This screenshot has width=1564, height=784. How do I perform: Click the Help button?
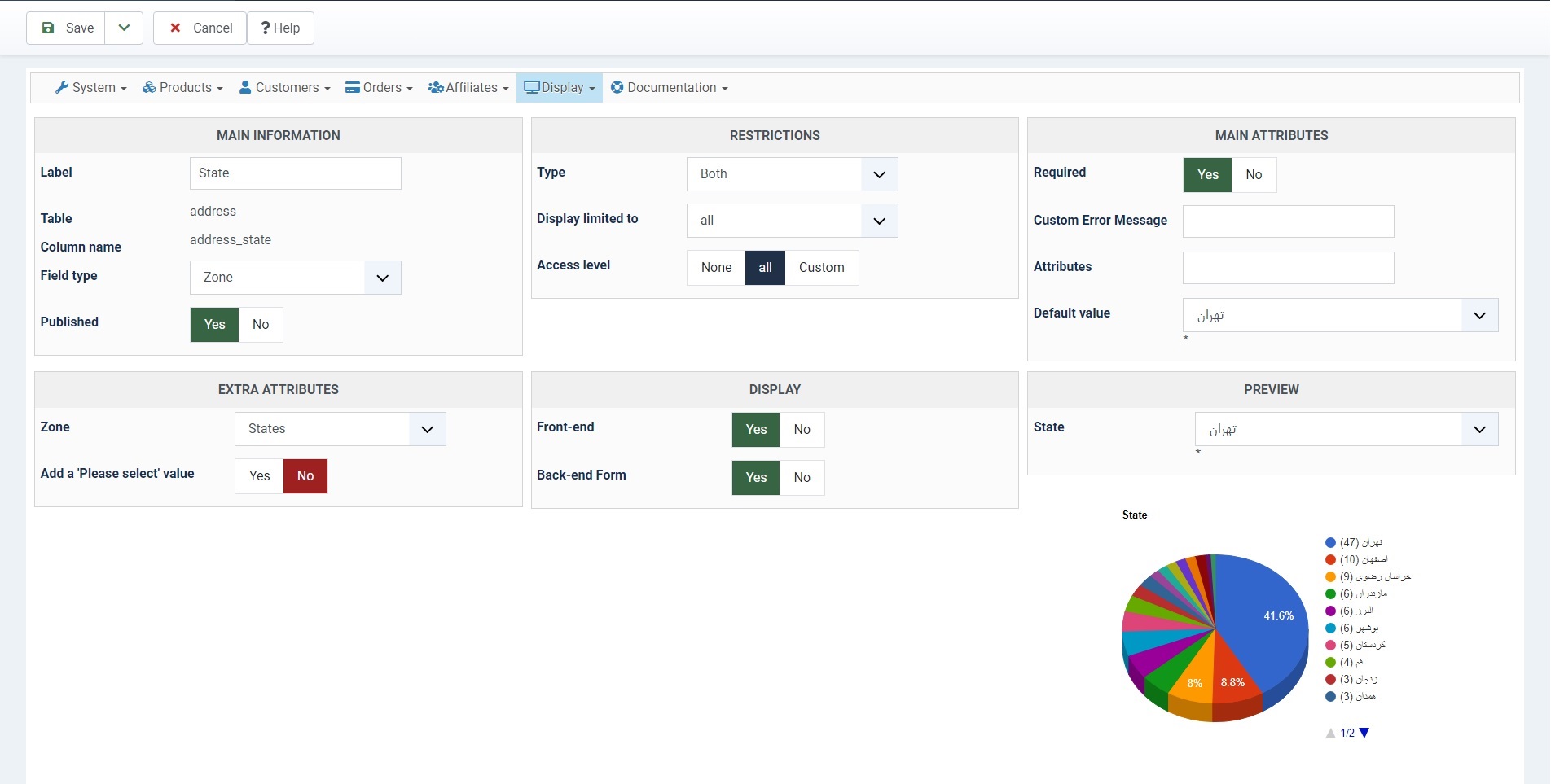point(280,28)
